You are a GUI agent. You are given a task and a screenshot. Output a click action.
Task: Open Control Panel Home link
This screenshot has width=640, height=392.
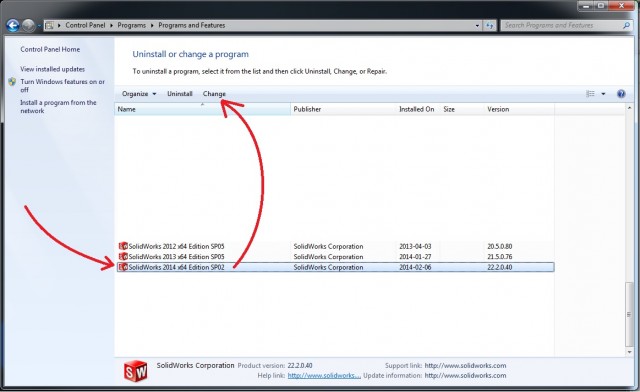coord(50,49)
